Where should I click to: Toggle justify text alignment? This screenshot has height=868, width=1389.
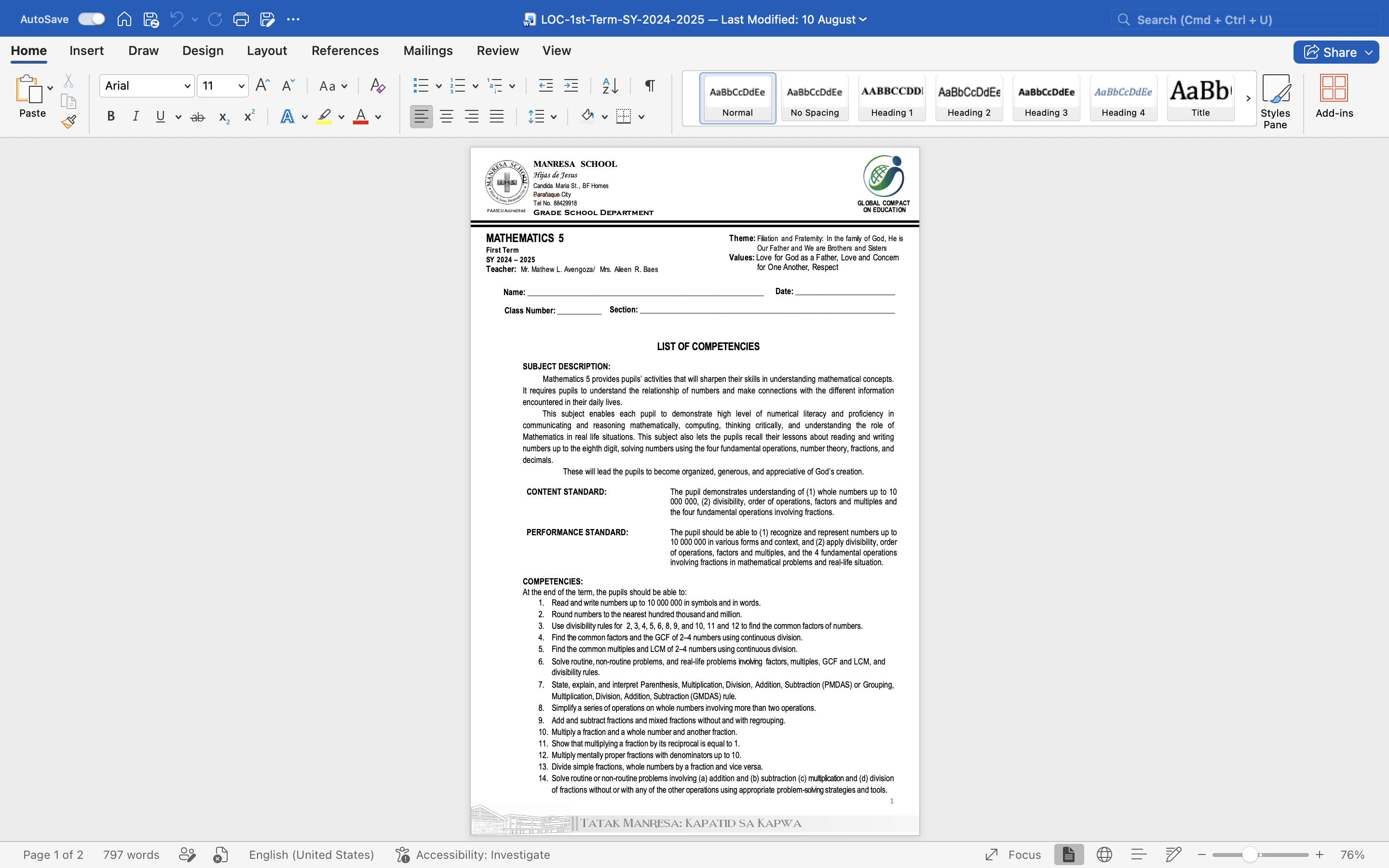[x=496, y=117]
